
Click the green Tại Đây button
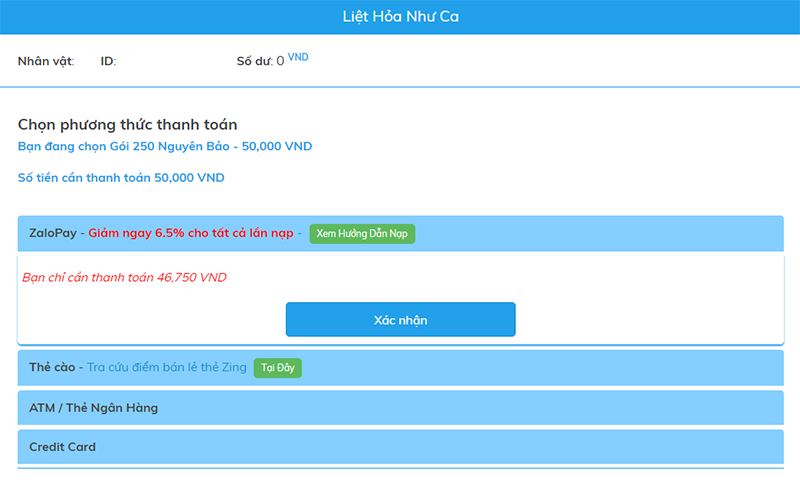(278, 368)
